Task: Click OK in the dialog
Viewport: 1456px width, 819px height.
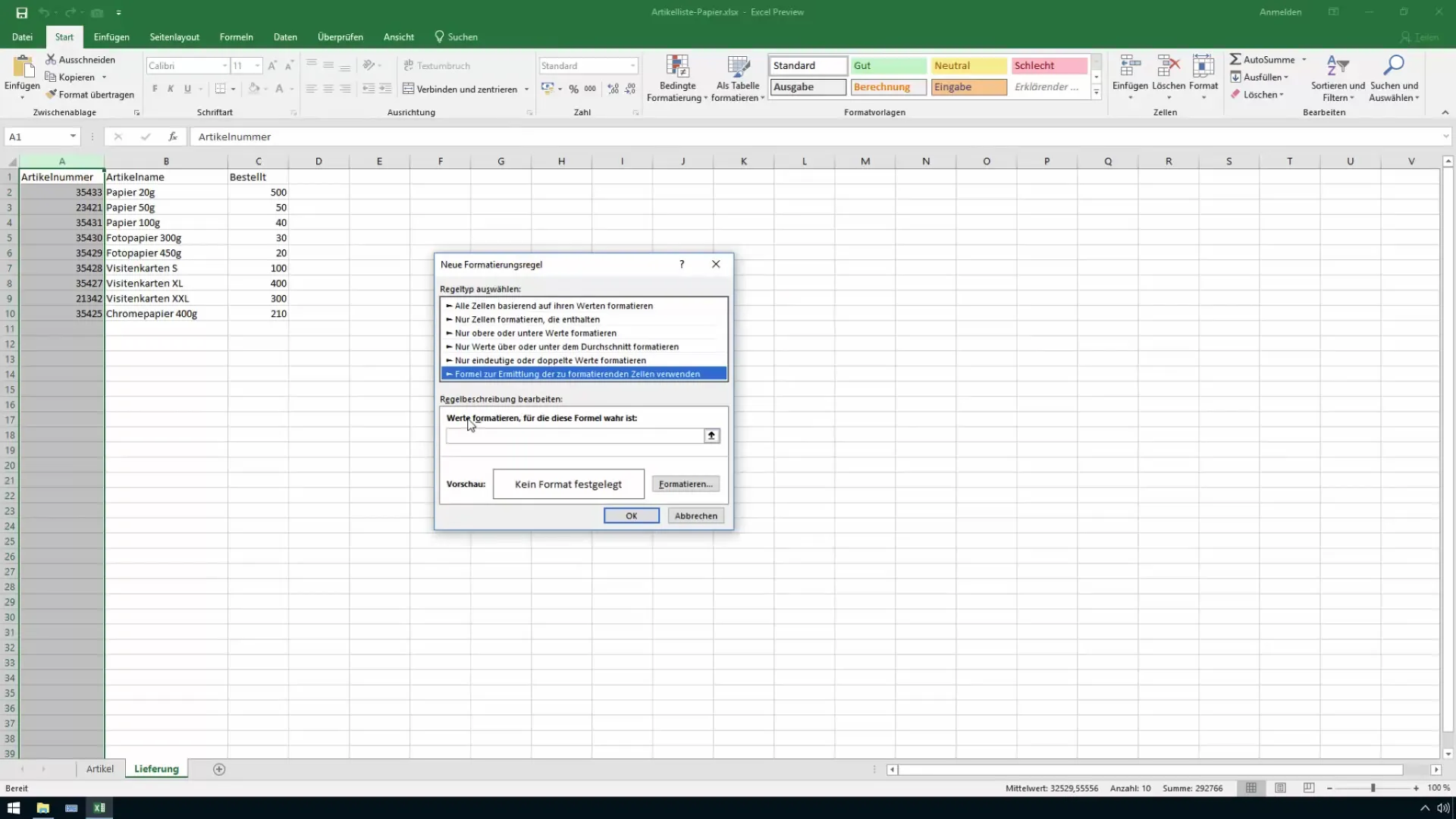Action: [x=631, y=516]
